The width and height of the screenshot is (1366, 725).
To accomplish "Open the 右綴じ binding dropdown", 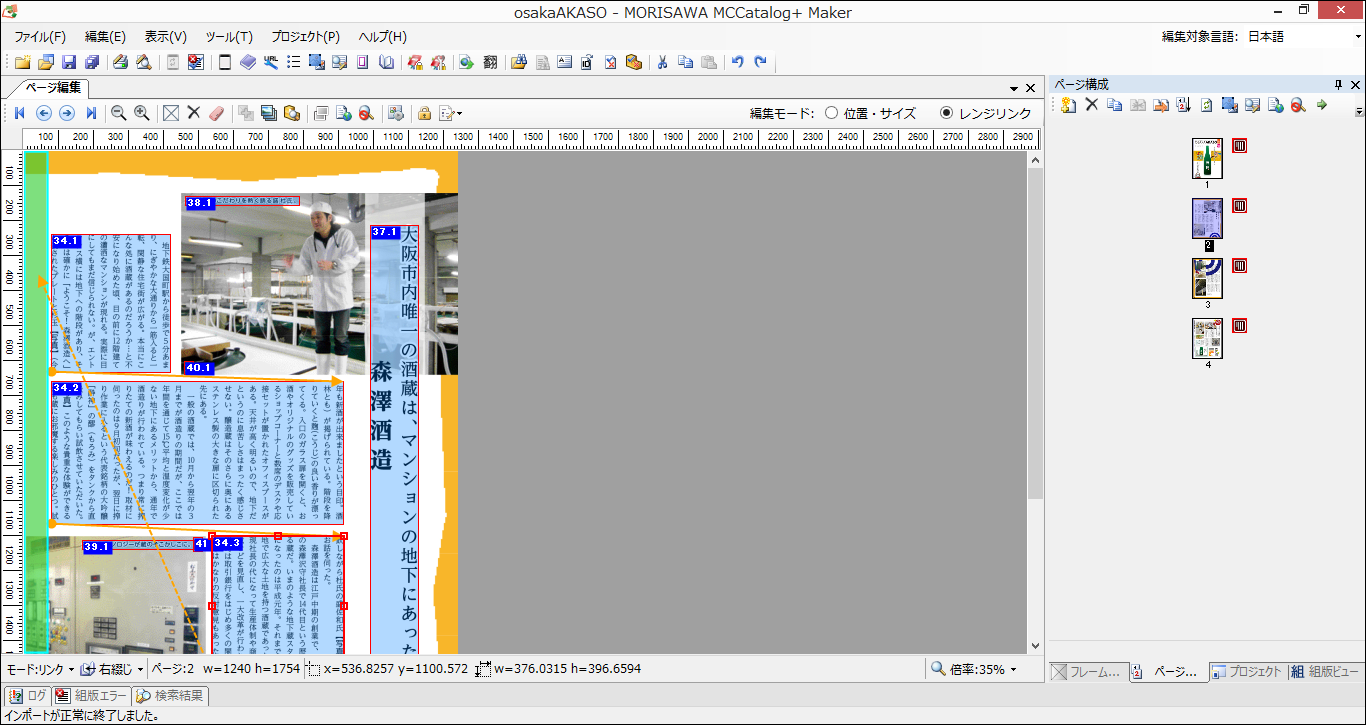I will click(x=113, y=669).
